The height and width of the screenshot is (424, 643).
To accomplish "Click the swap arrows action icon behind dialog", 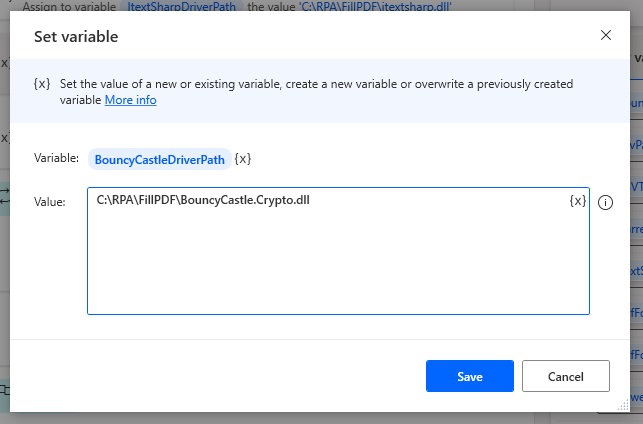I will (5, 196).
